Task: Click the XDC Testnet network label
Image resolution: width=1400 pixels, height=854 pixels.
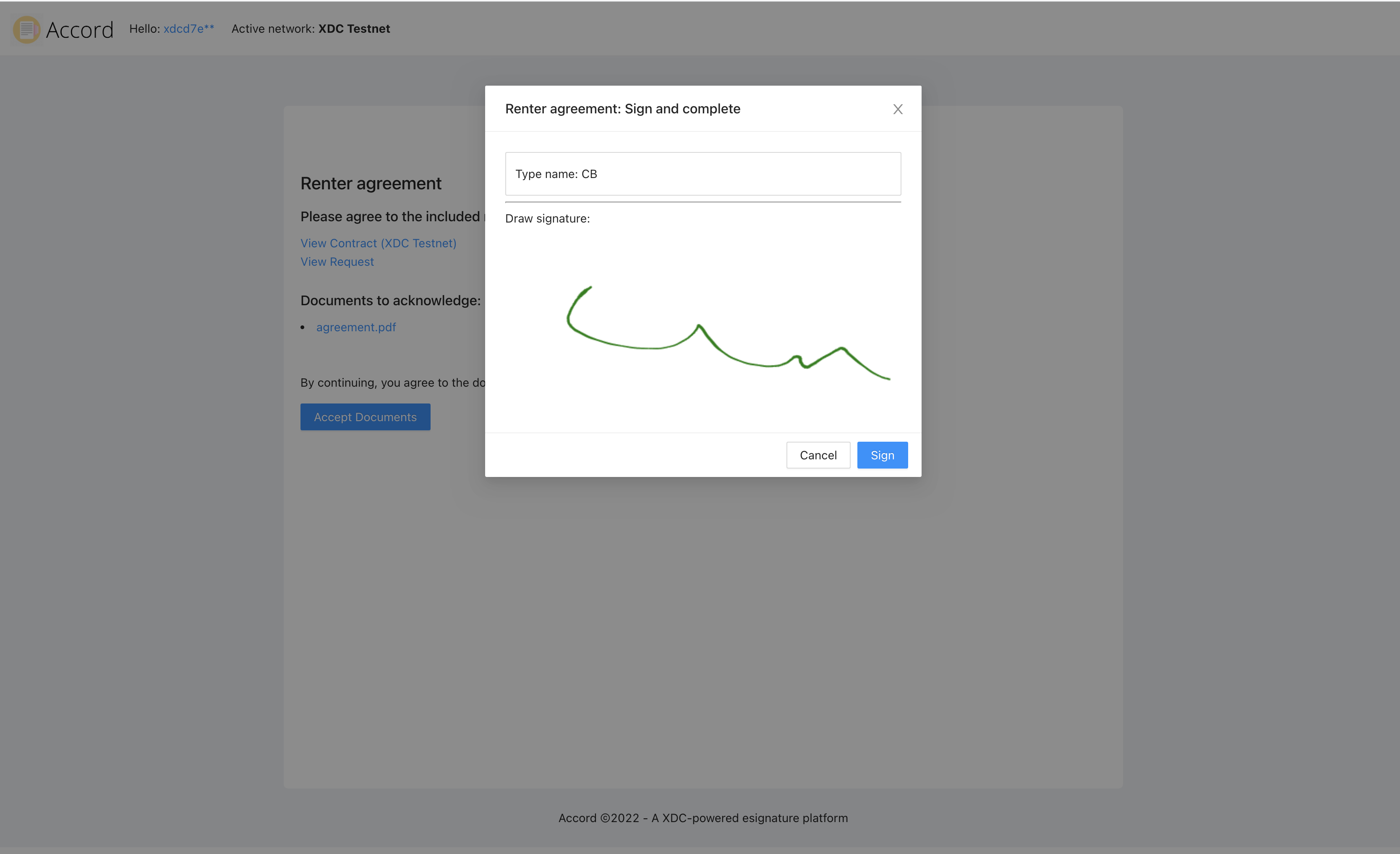Action: coord(354,29)
